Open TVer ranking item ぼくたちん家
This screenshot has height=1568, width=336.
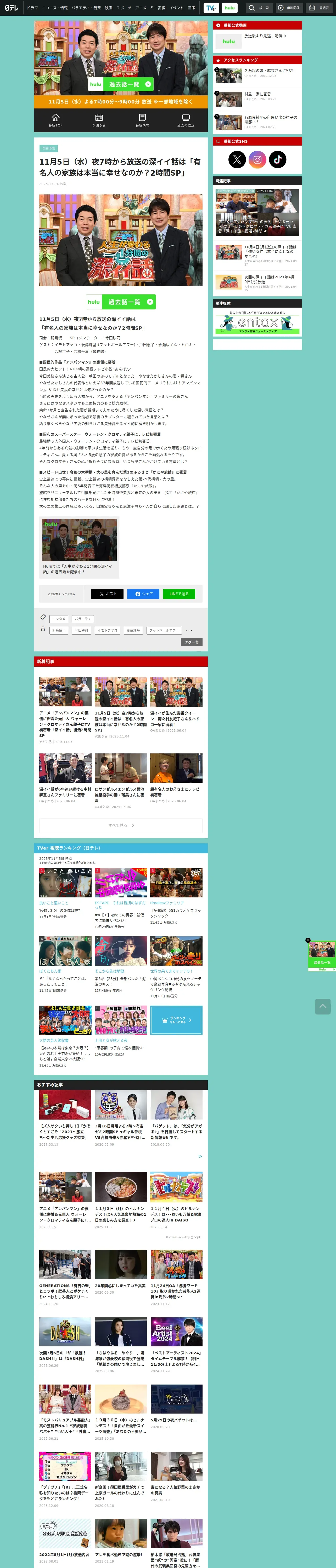pos(65,964)
